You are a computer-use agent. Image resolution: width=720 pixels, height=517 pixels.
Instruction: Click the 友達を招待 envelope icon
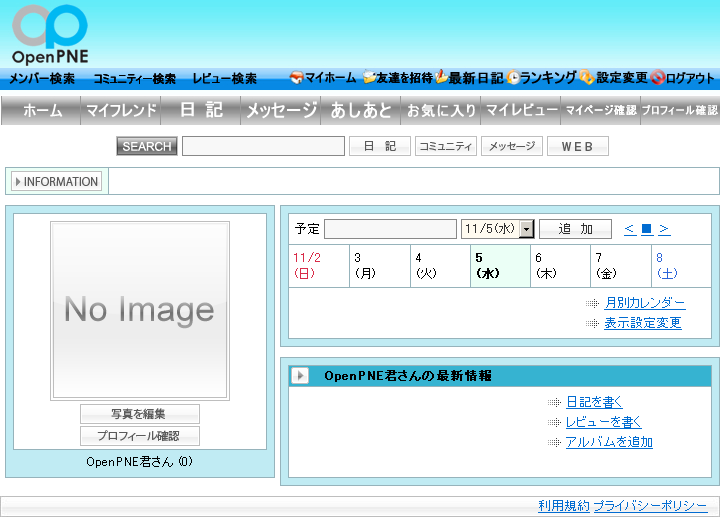click(x=369, y=78)
